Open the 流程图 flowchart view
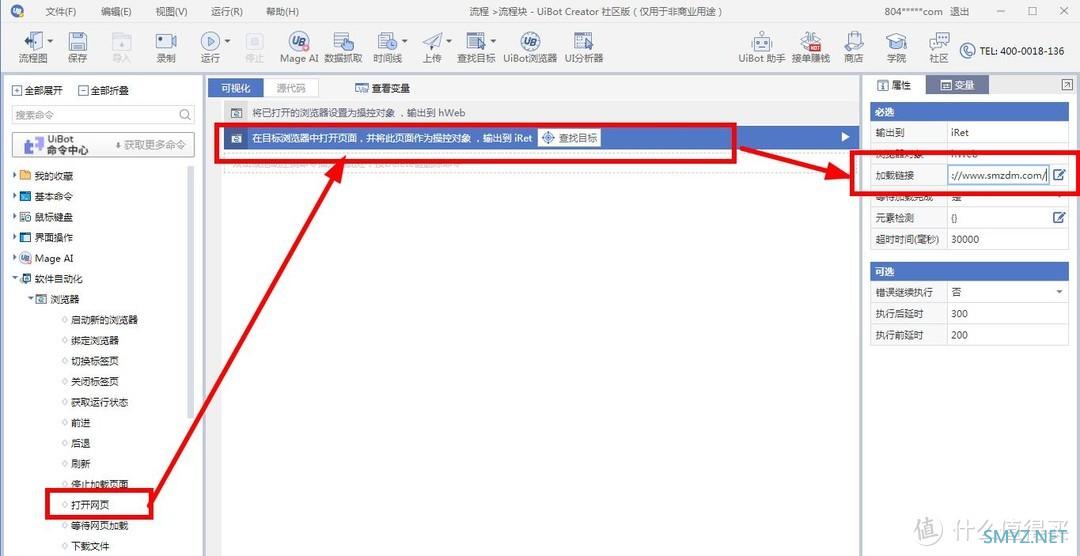Viewport: 1080px width, 556px height. tap(33, 48)
